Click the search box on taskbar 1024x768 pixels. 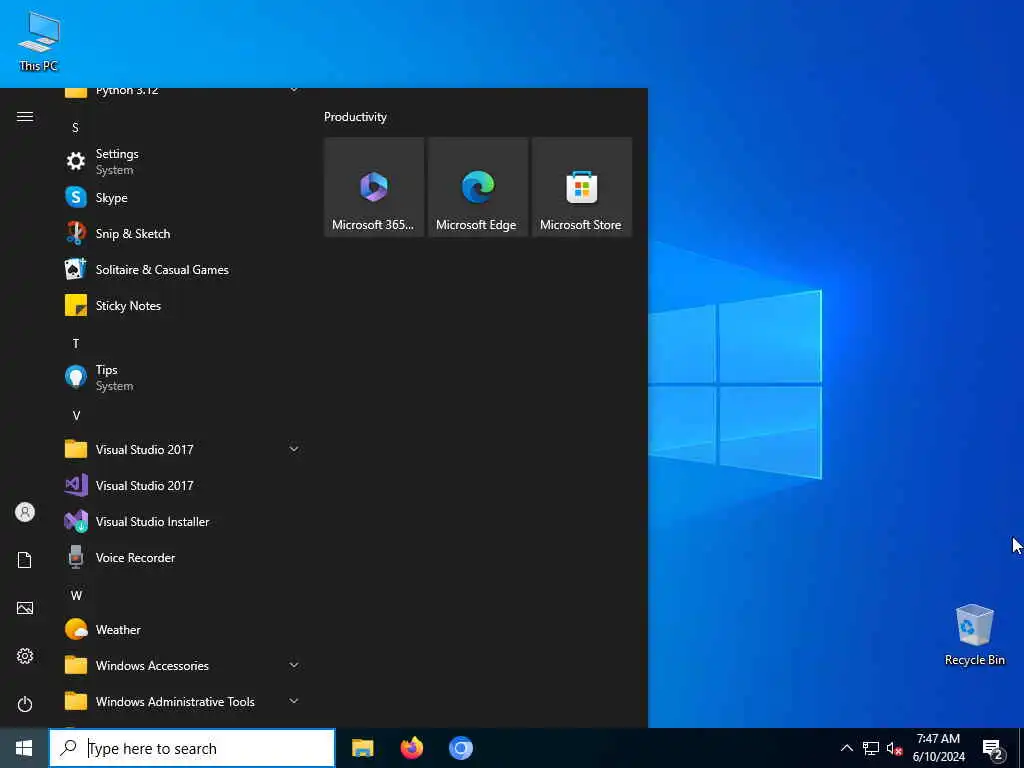click(x=192, y=748)
